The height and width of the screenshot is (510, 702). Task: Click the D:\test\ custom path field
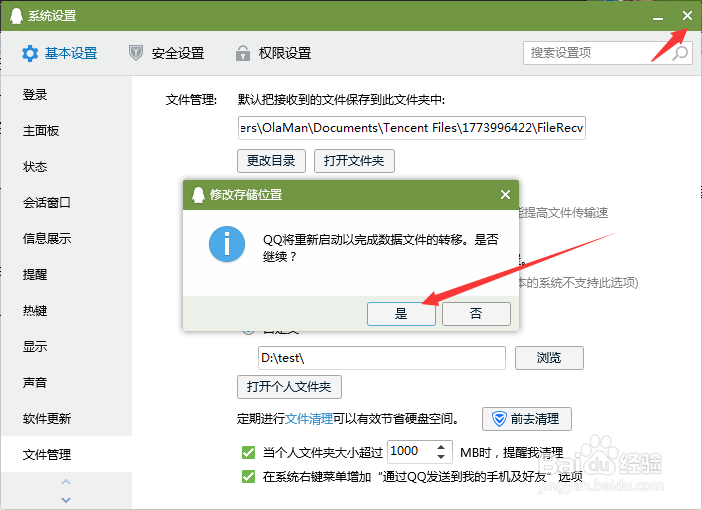coord(382,358)
